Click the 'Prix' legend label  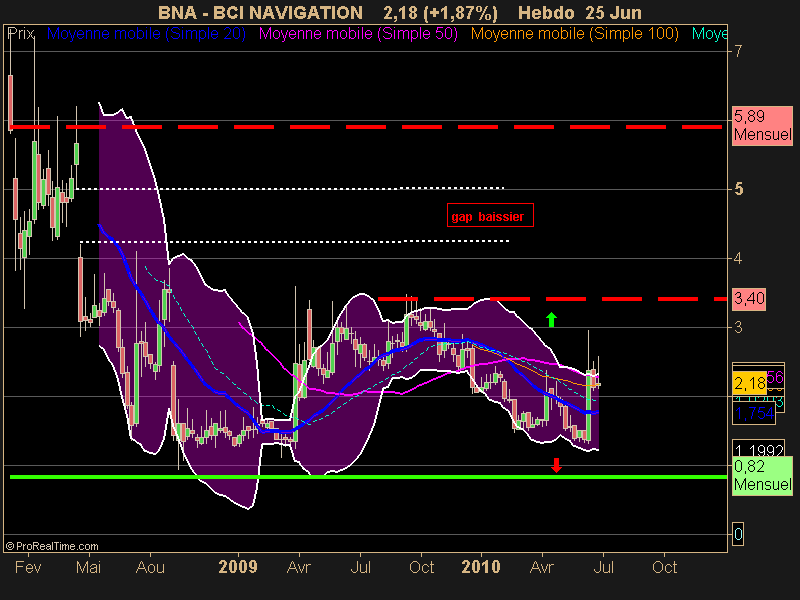(21, 34)
